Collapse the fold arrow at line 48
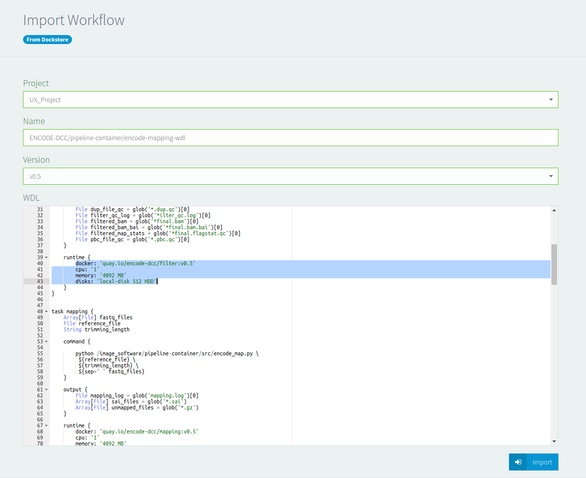Viewport: 586px width, 478px height. pos(46,311)
